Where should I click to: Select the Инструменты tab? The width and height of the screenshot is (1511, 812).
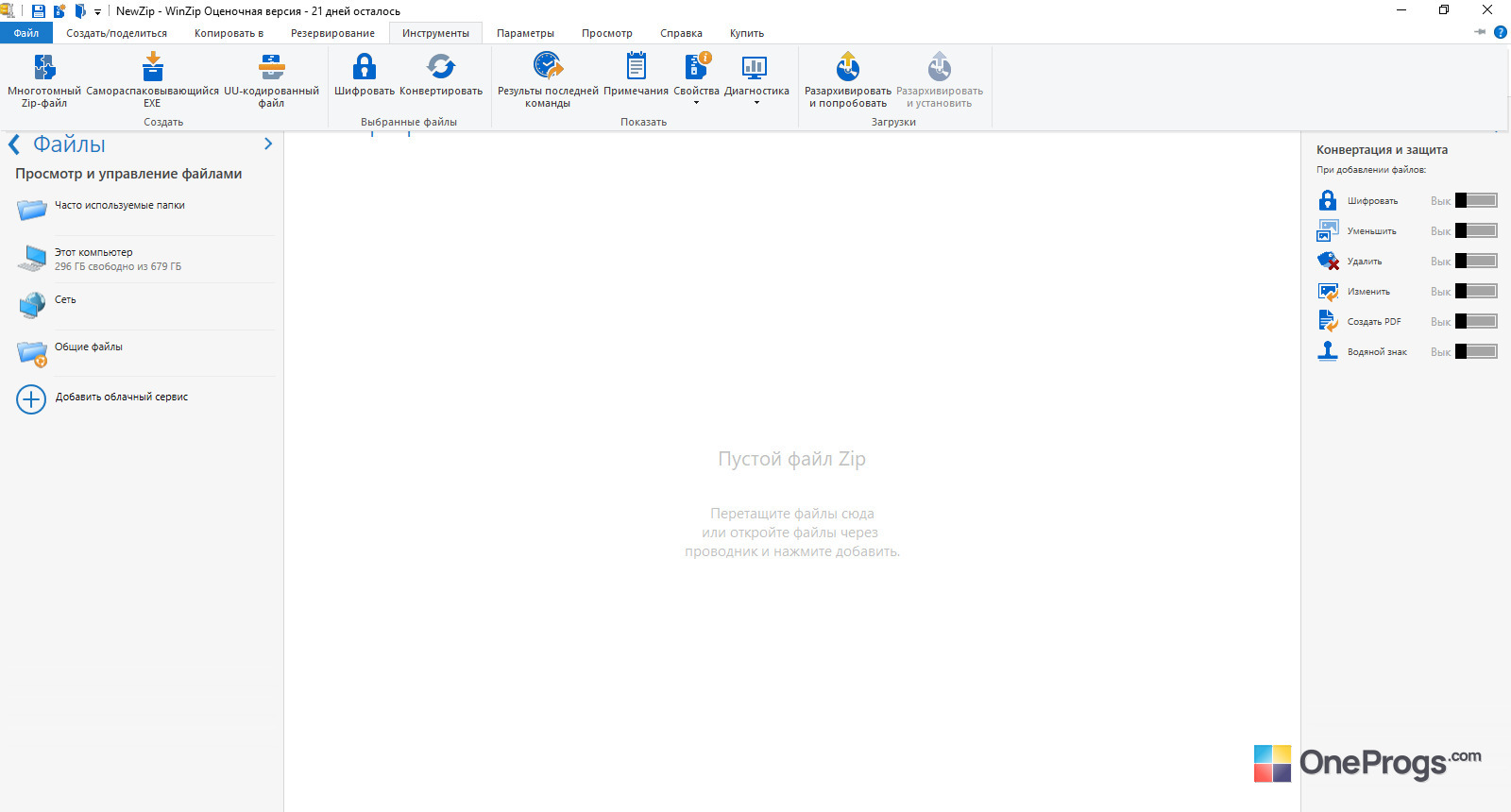435,33
